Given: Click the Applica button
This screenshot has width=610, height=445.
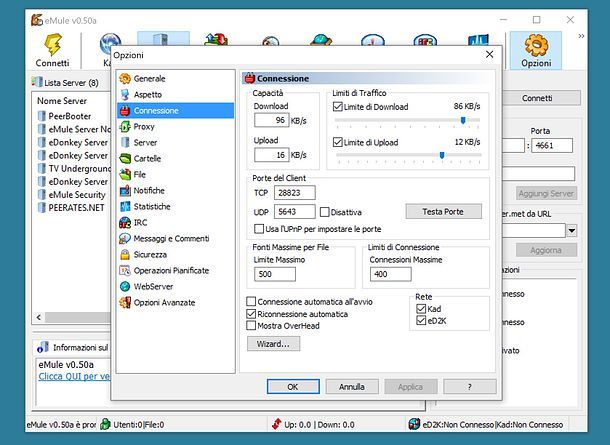Looking at the screenshot, I should click(410, 387).
